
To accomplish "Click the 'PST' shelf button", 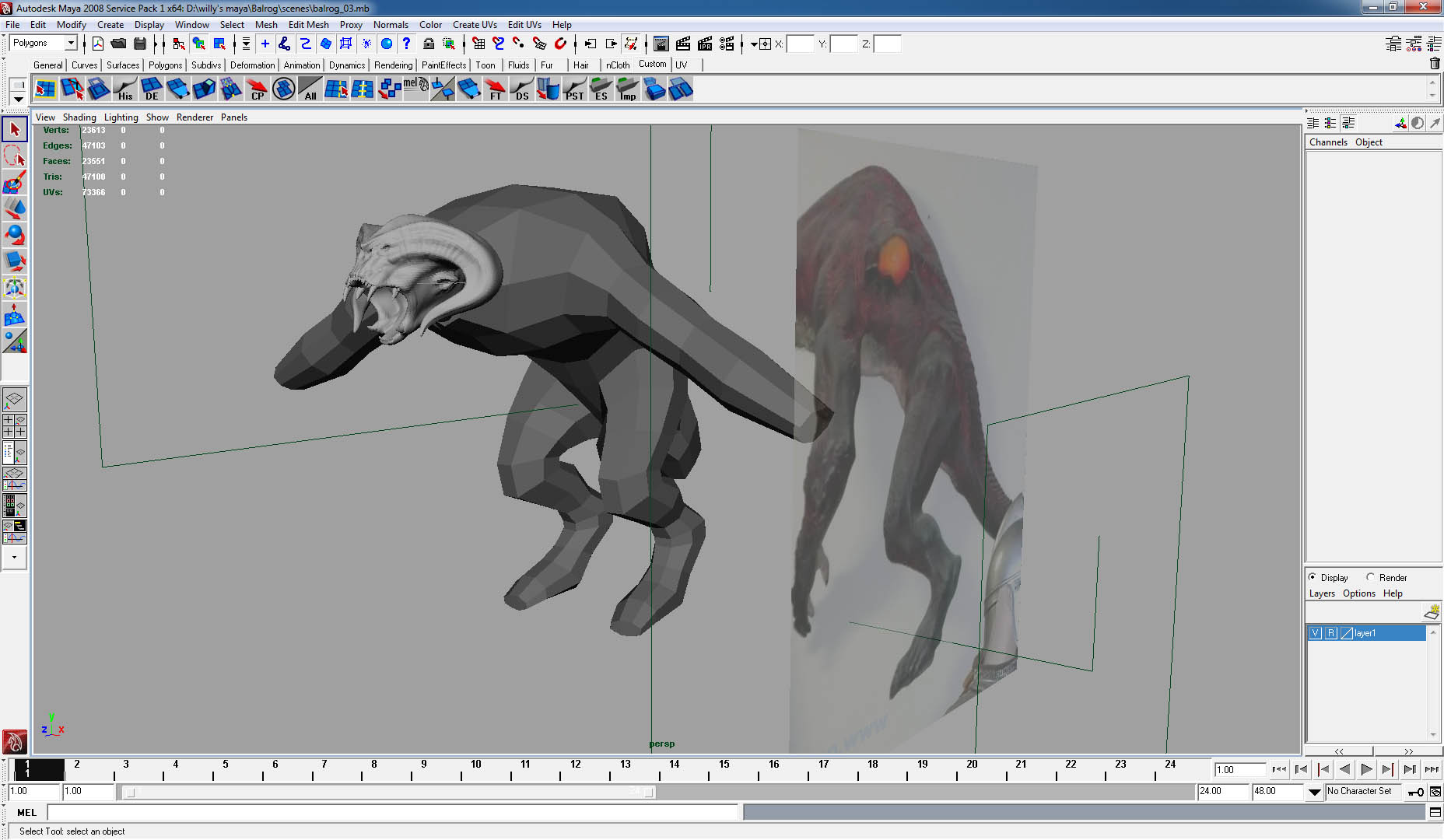I will [x=574, y=89].
